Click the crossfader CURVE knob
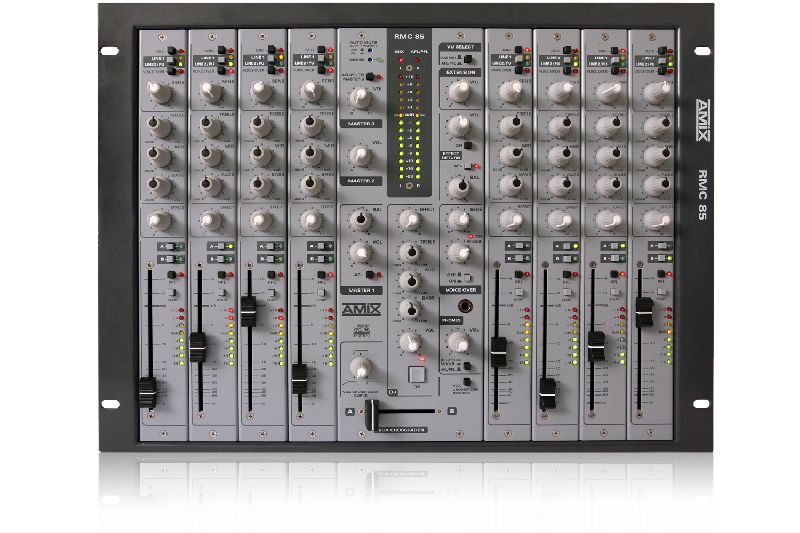 click(361, 368)
